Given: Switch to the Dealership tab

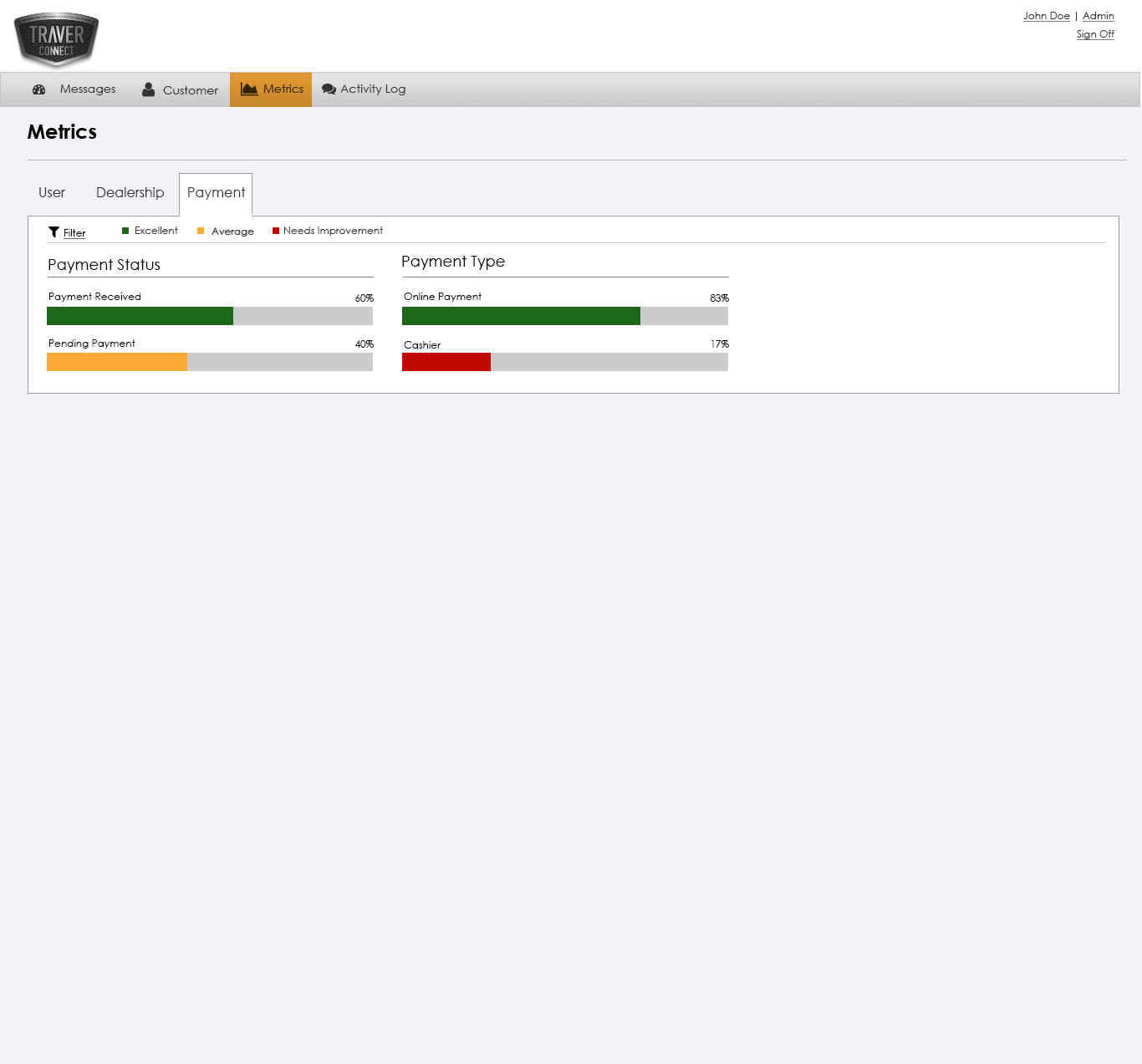Looking at the screenshot, I should 130,193.
